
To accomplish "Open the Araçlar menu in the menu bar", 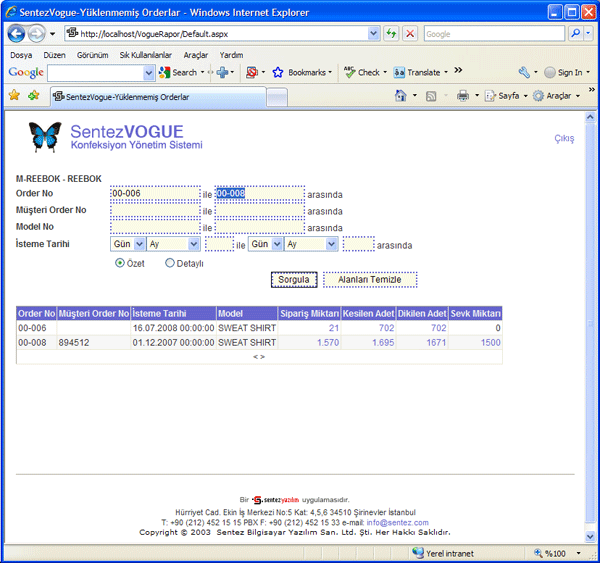I will pos(196,55).
